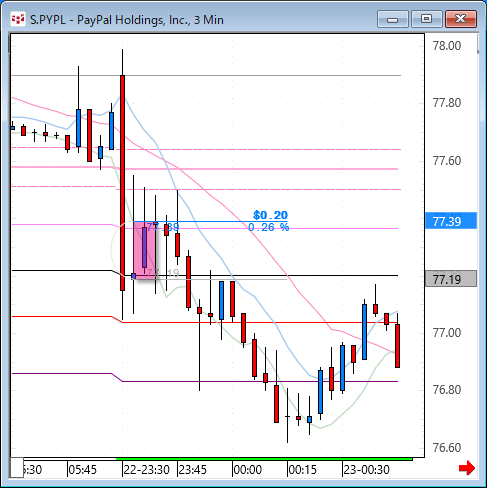This screenshot has width=487, height=488.
Task: Click the 77.60 price axis label
Action: 447,161
